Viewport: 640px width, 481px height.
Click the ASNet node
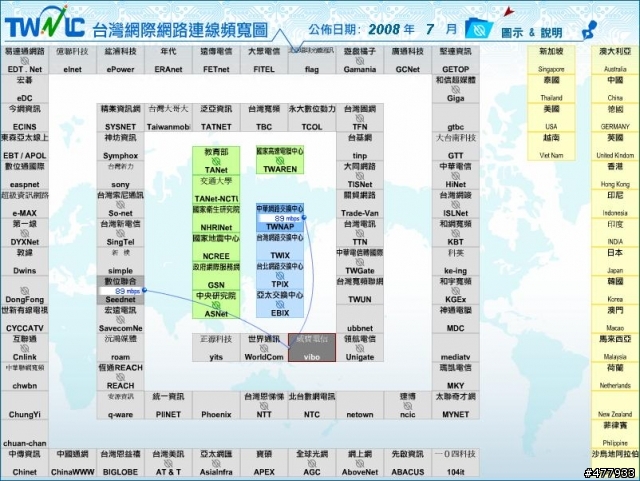216,304
